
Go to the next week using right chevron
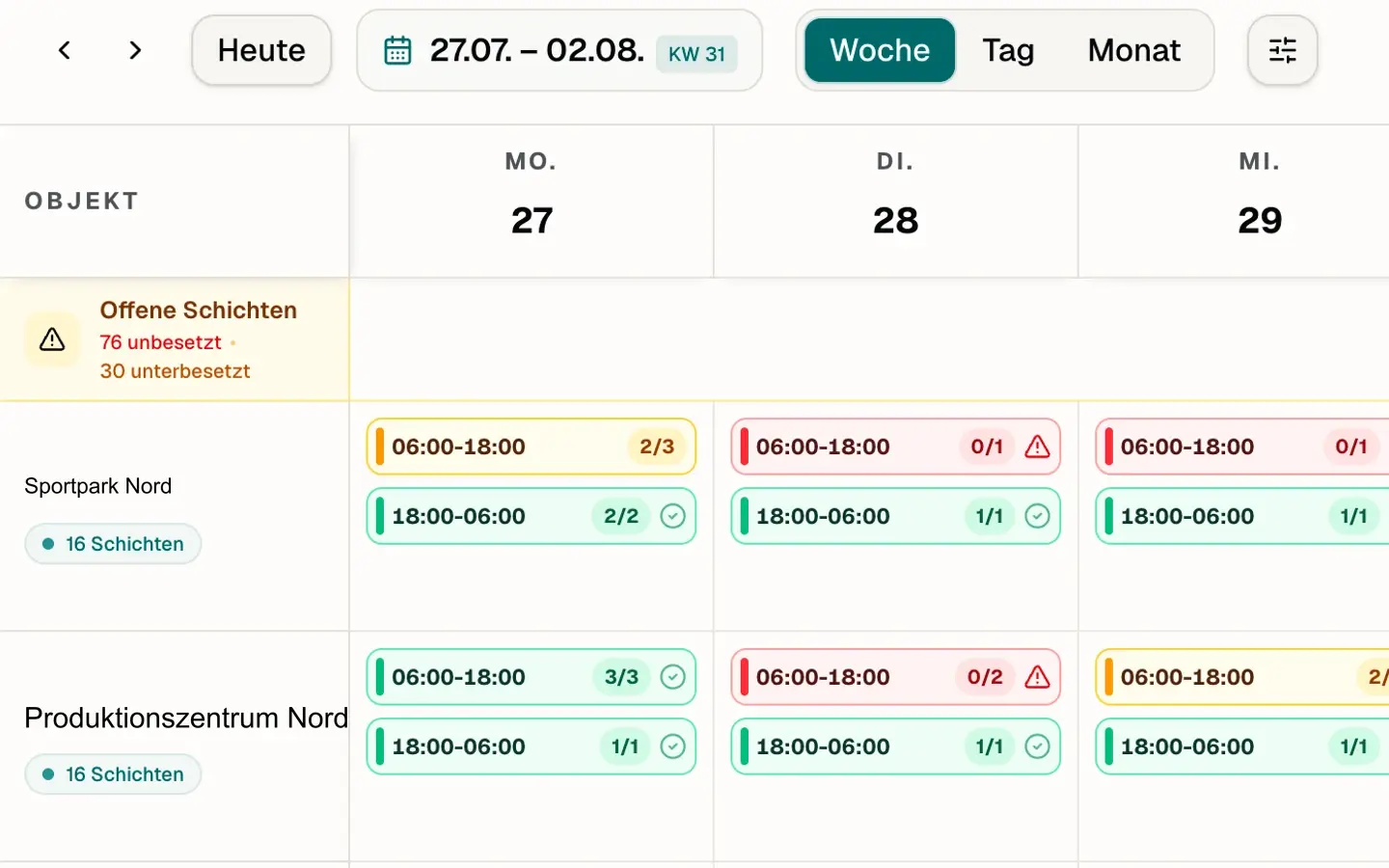[x=135, y=50]
